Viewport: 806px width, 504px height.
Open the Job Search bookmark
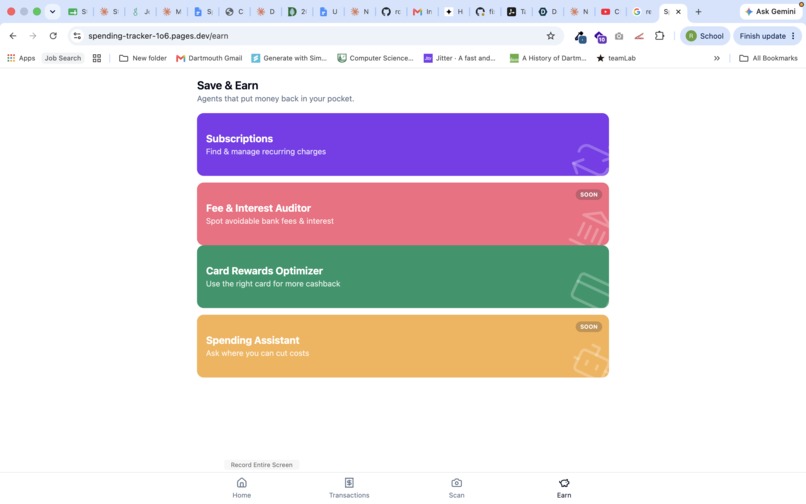(x=63, y=58)
